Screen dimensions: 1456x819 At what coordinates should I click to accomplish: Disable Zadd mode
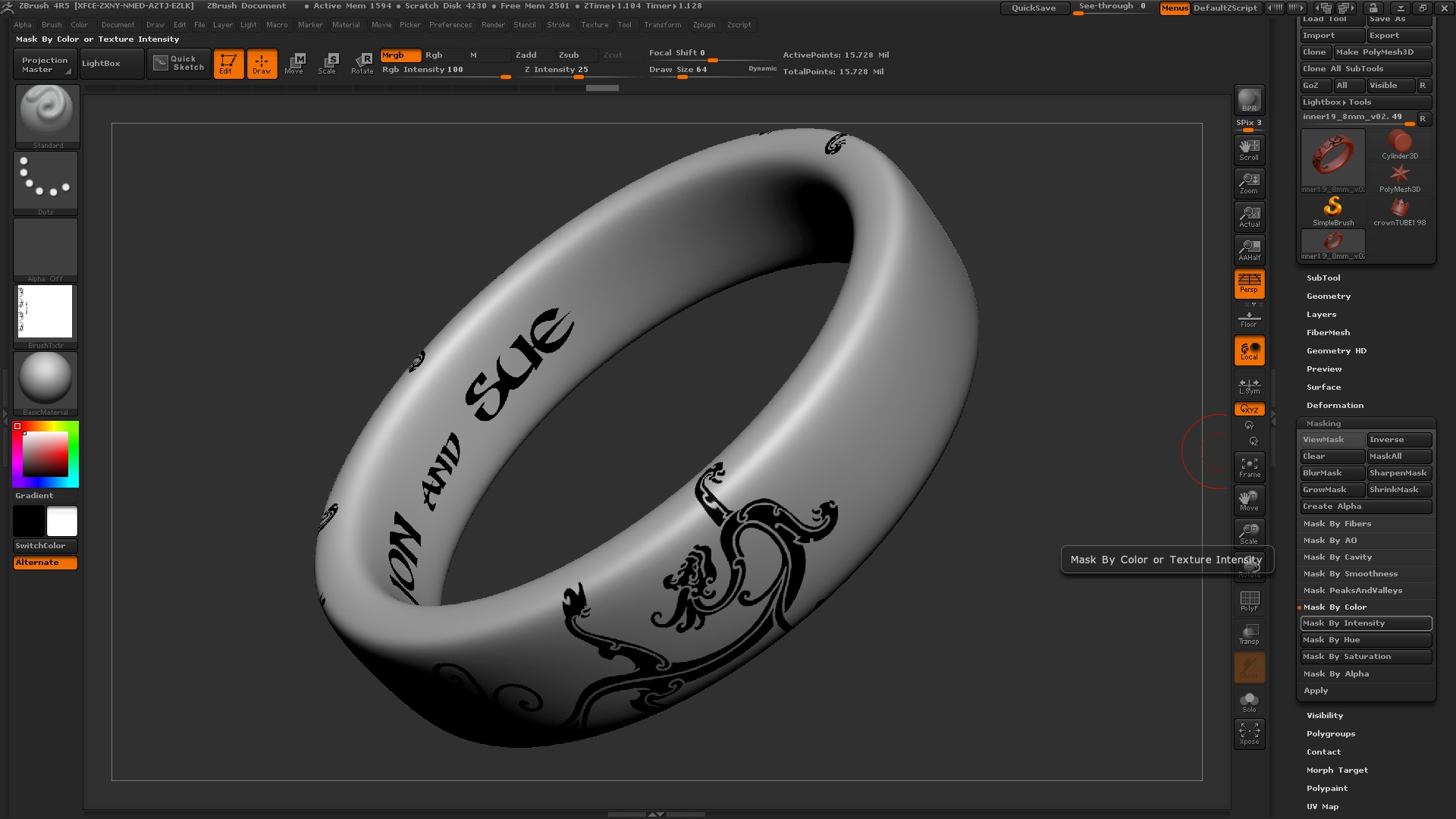(x=526, y=55)
